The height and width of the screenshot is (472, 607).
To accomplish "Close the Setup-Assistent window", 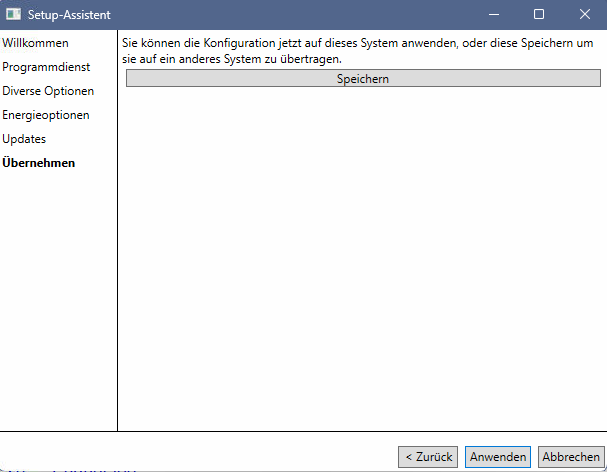I will [585, 15].
